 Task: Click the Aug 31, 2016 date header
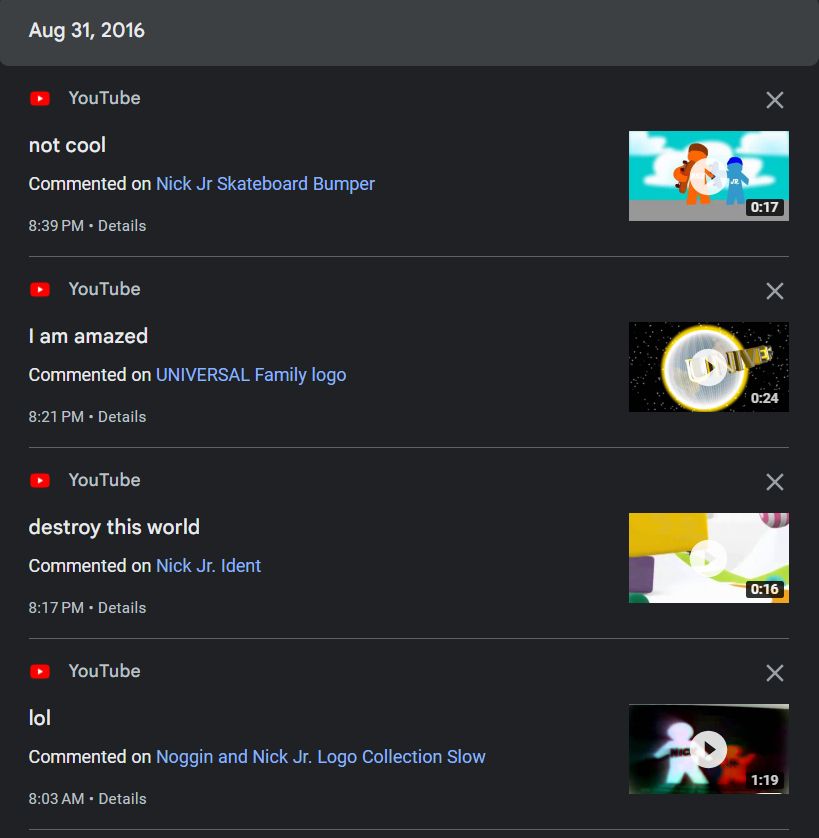coord(87,30)
